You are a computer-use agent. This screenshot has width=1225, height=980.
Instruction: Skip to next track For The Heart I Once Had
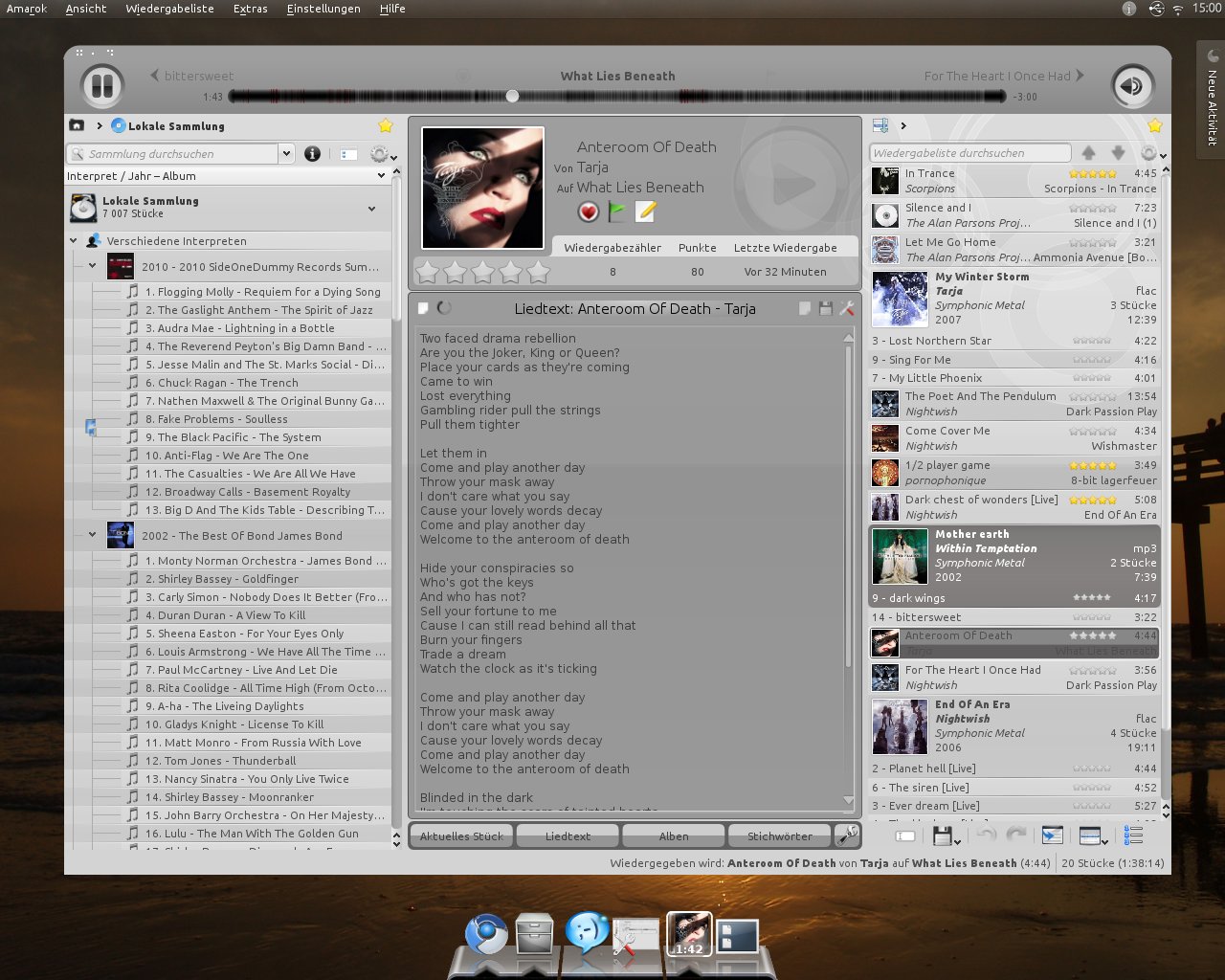pyautogui.click(x=1004, y=76)
